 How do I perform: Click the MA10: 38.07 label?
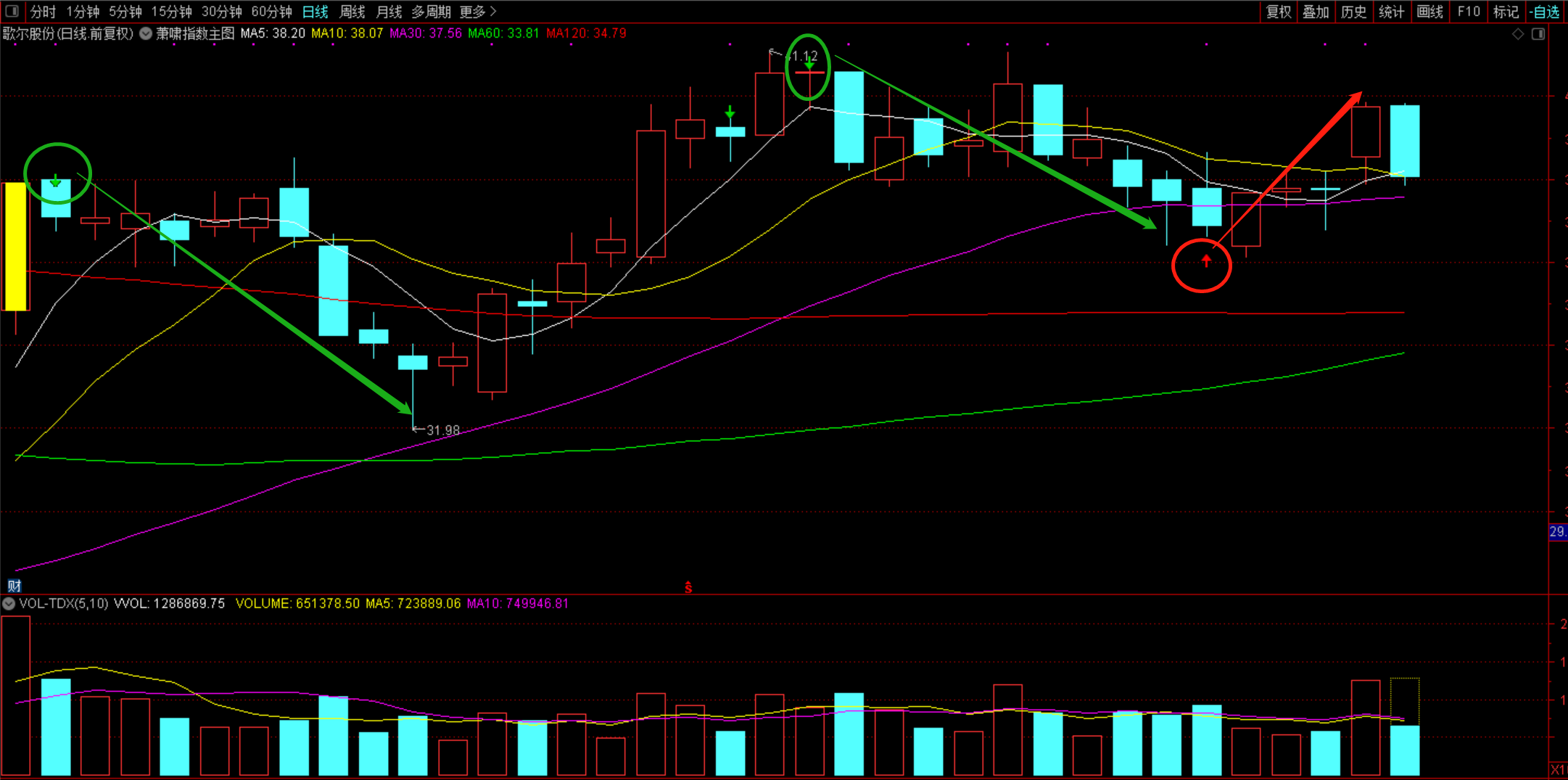347,33
